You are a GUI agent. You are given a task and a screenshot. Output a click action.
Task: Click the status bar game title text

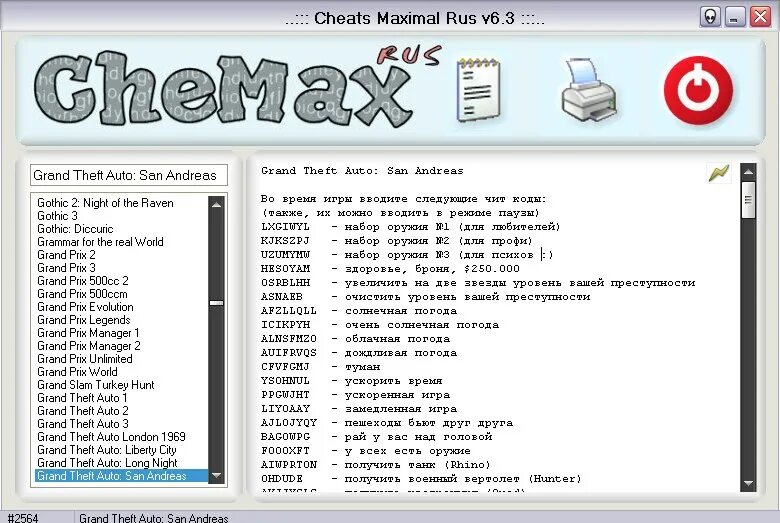[x=153, y=518]
